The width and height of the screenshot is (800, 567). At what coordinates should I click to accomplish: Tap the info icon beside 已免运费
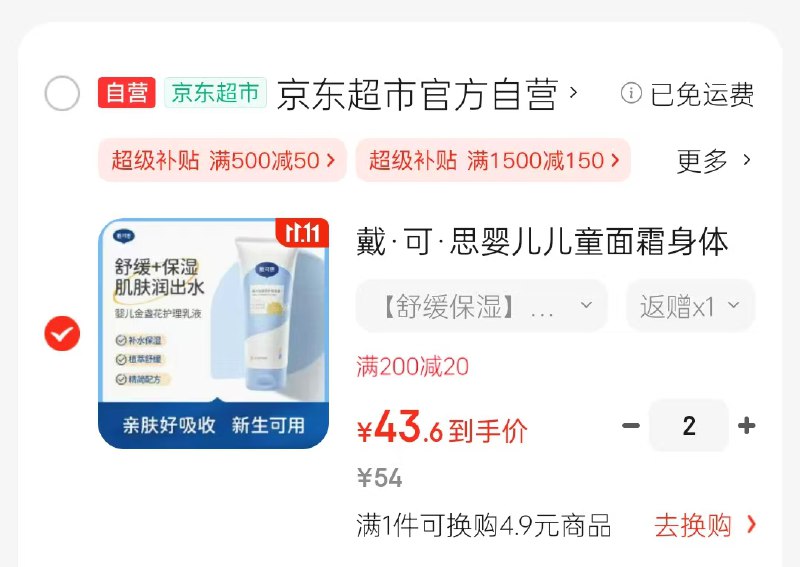(x=631, y=93)
